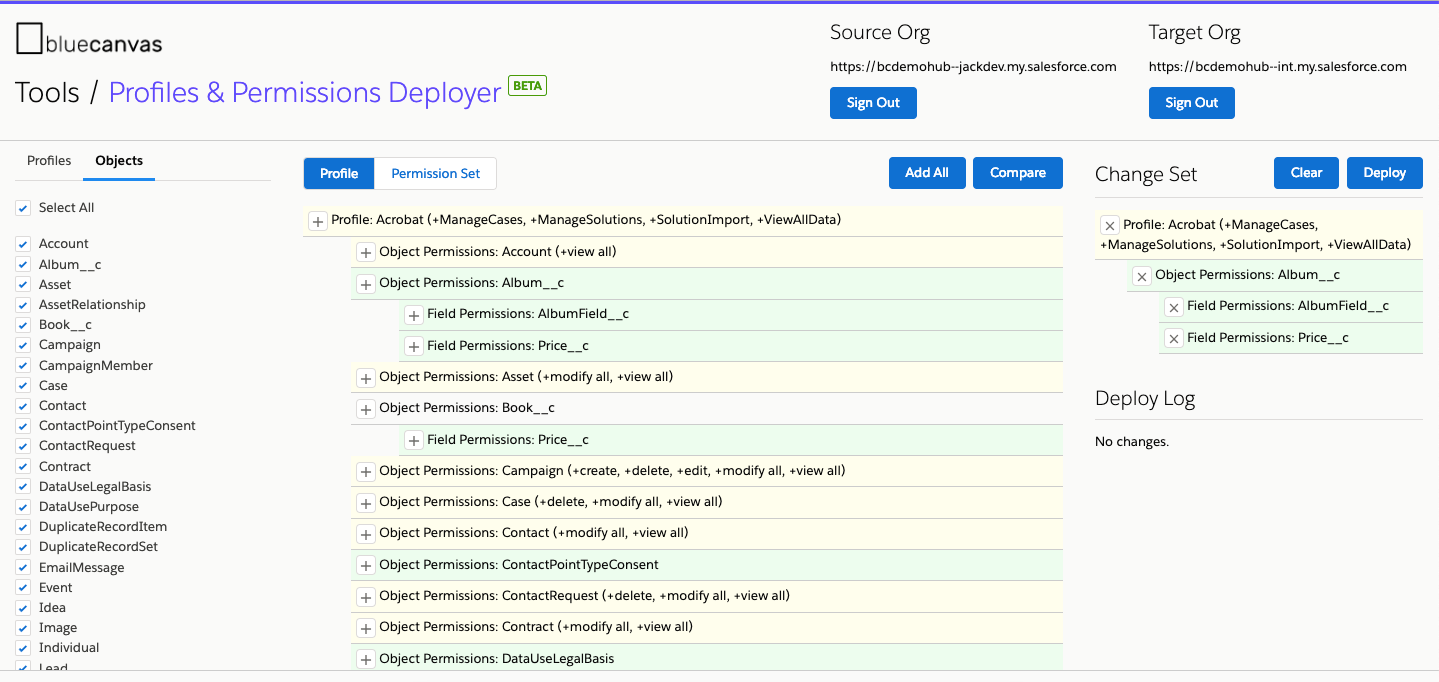The width and height of the screenshot is (1439, 682).
Task: Select the Profile toggle tab
Action: coord(339,174)
